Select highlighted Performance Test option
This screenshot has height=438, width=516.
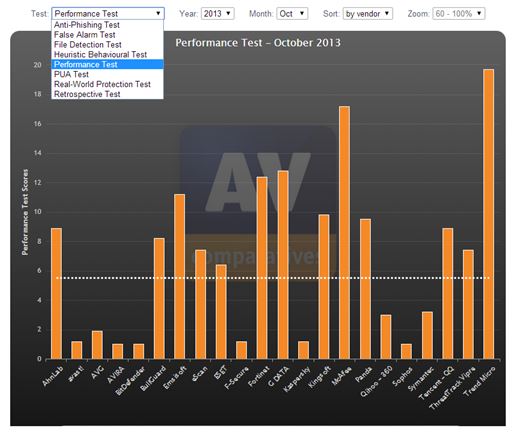(x=107, y=64)
